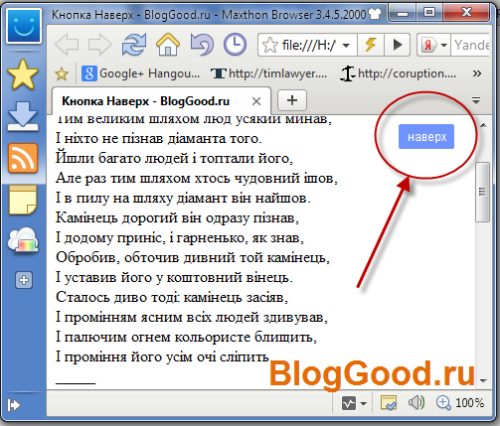Click the 100% zoom level
Image resolution: width=500 pixels, height=426 pixels.
click(469, 403)
